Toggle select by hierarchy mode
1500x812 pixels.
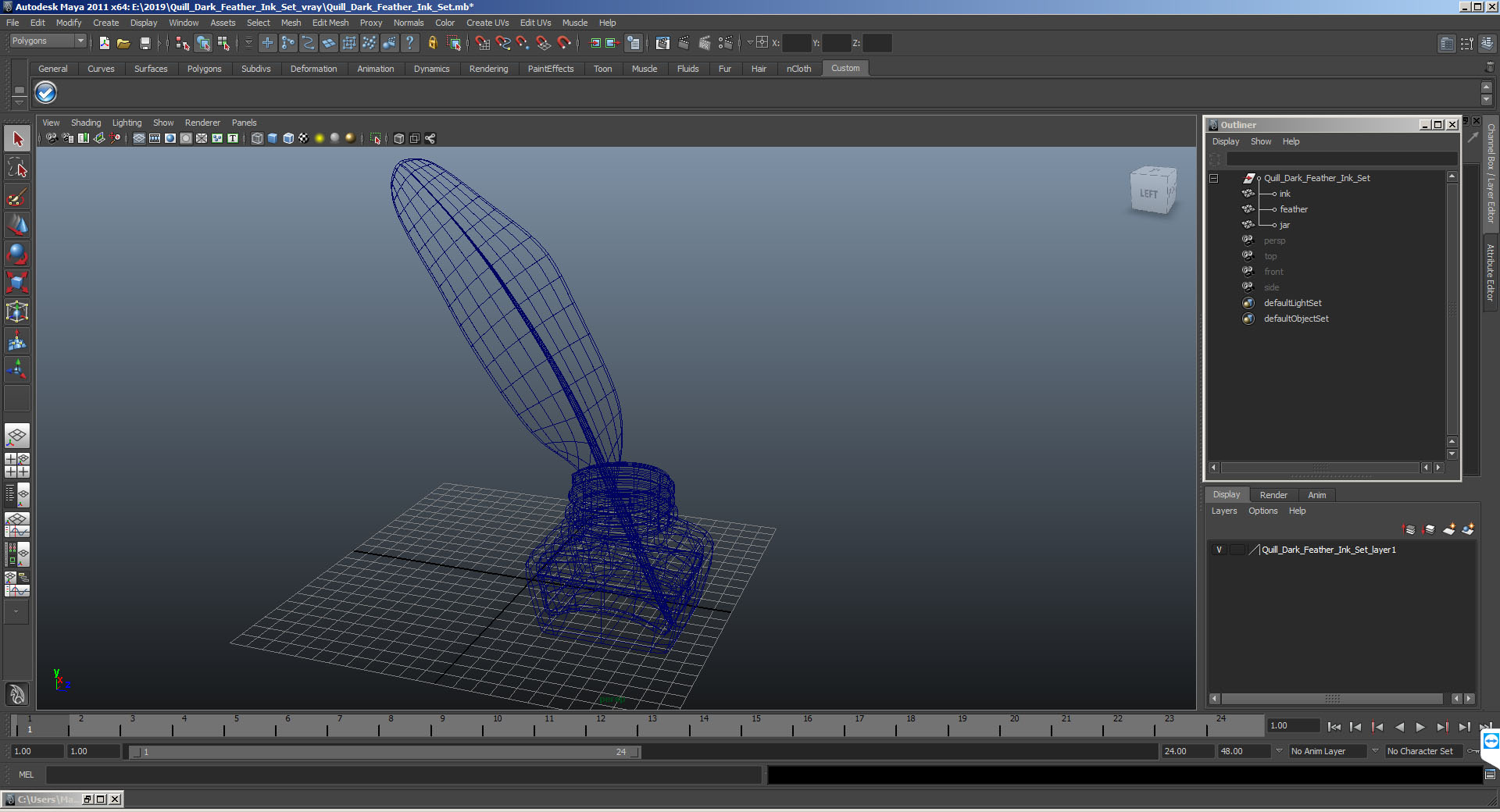183,43
